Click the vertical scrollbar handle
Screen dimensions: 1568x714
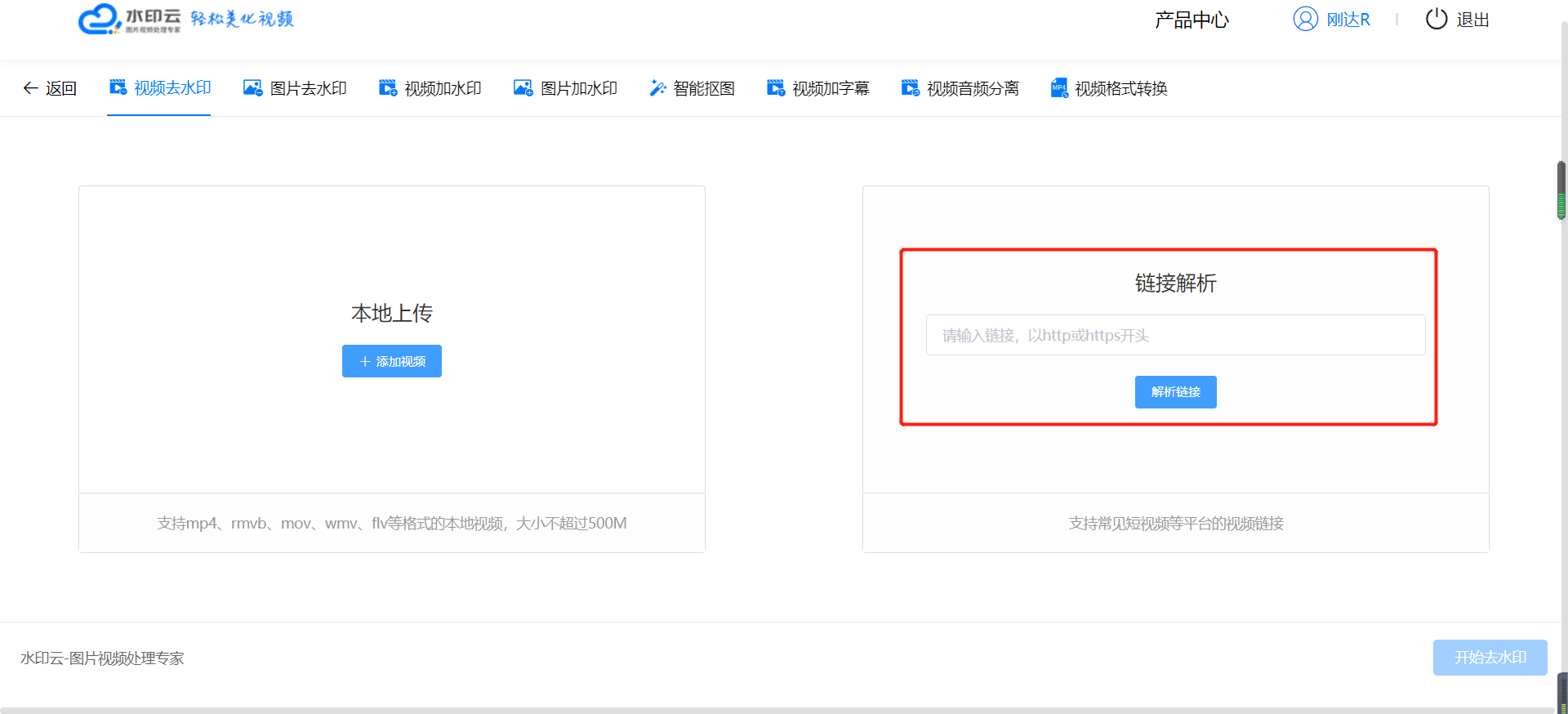1561,190
